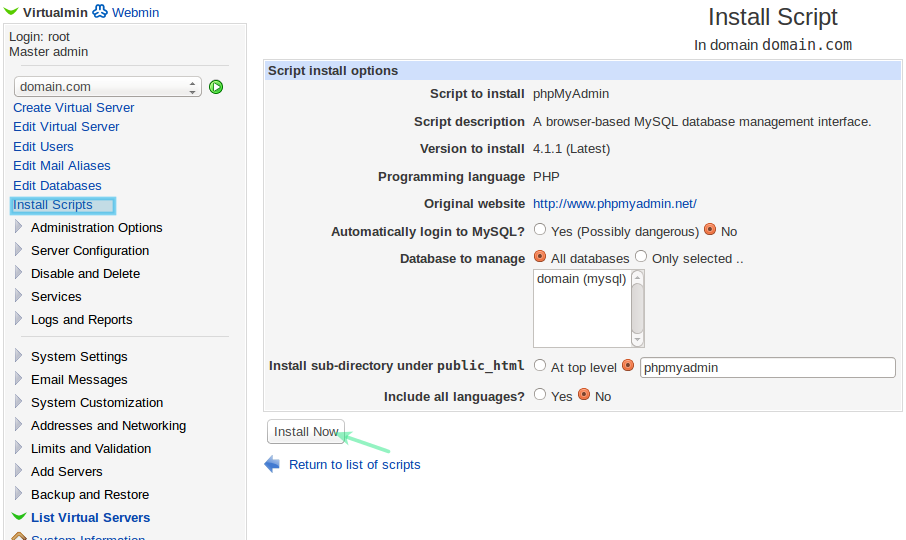Screen dimensions: 906x540
Task: Click the green List Virtual Servers icon
Action: point(18,517)
